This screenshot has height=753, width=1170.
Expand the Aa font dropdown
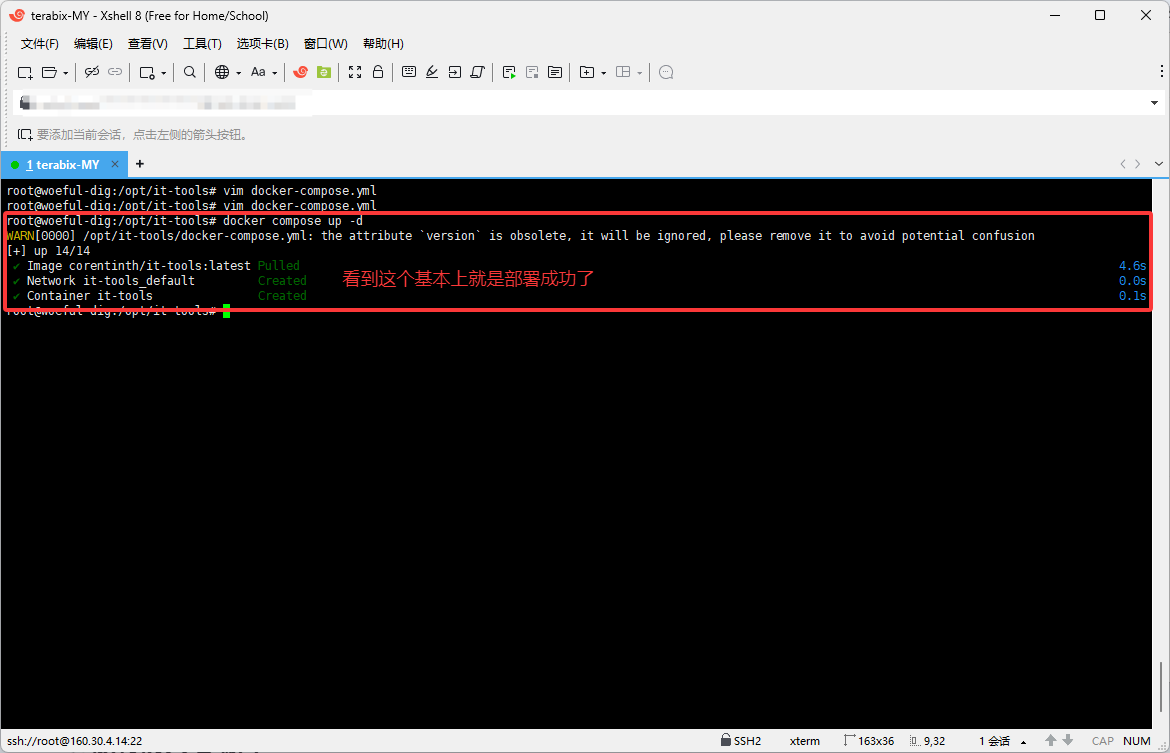click(275, 73)
